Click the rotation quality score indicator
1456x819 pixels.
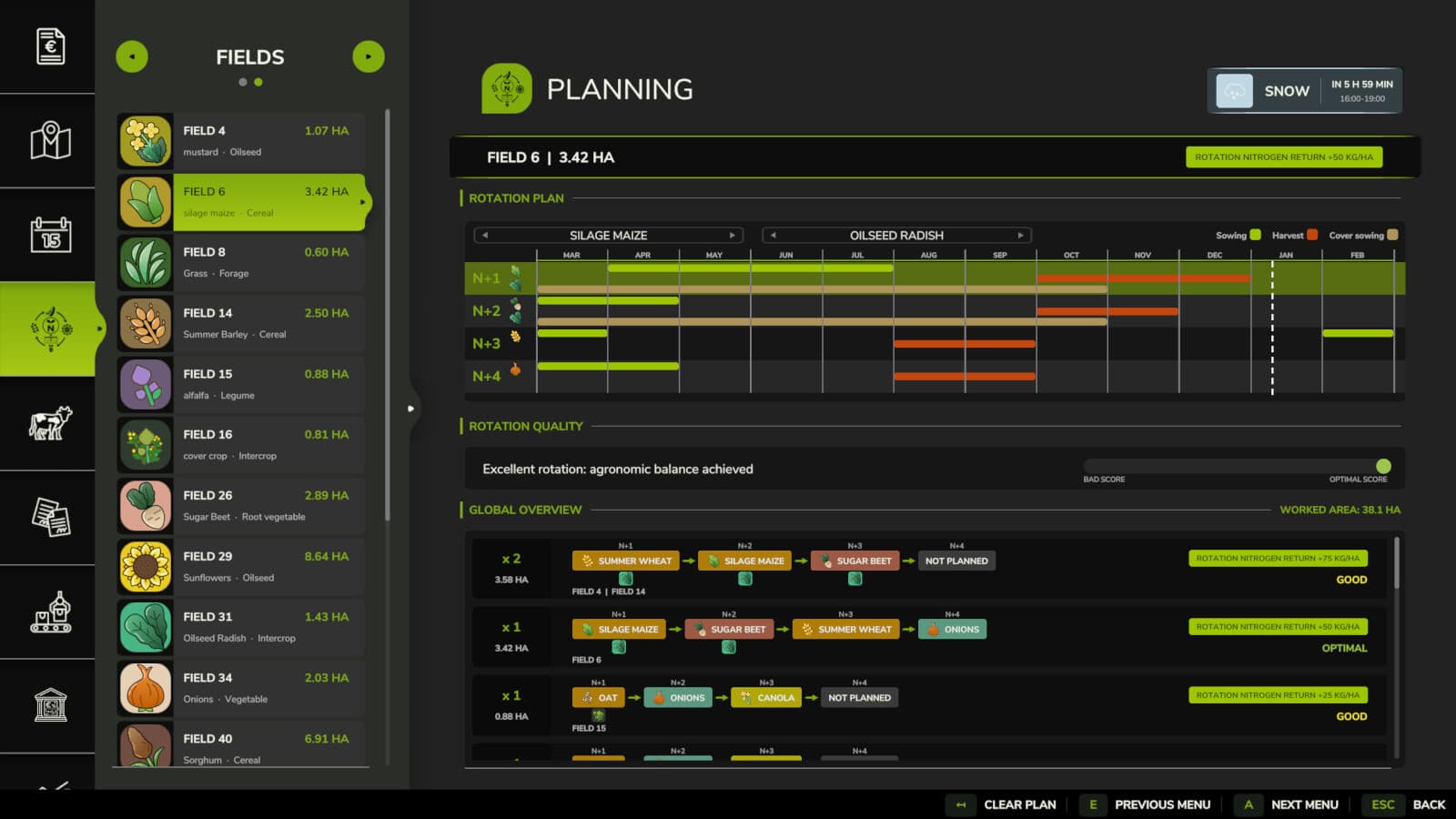tap(1383, 466)
